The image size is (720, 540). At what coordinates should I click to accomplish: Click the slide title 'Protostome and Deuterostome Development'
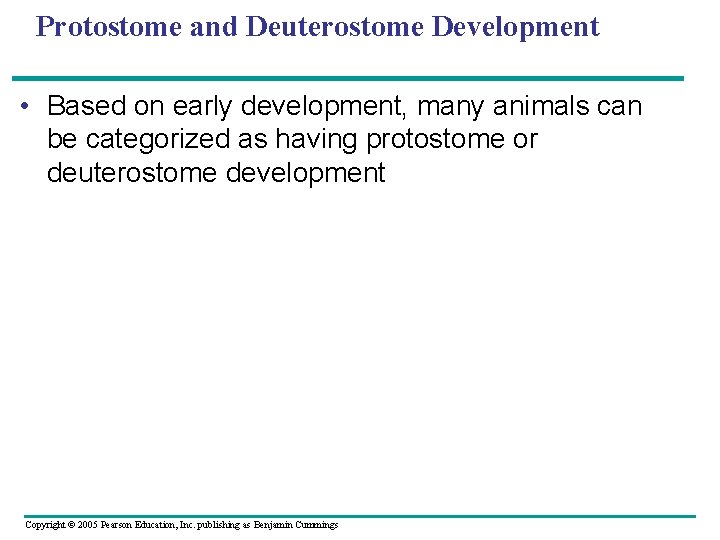pyautogui.click(x=318, y=28)
